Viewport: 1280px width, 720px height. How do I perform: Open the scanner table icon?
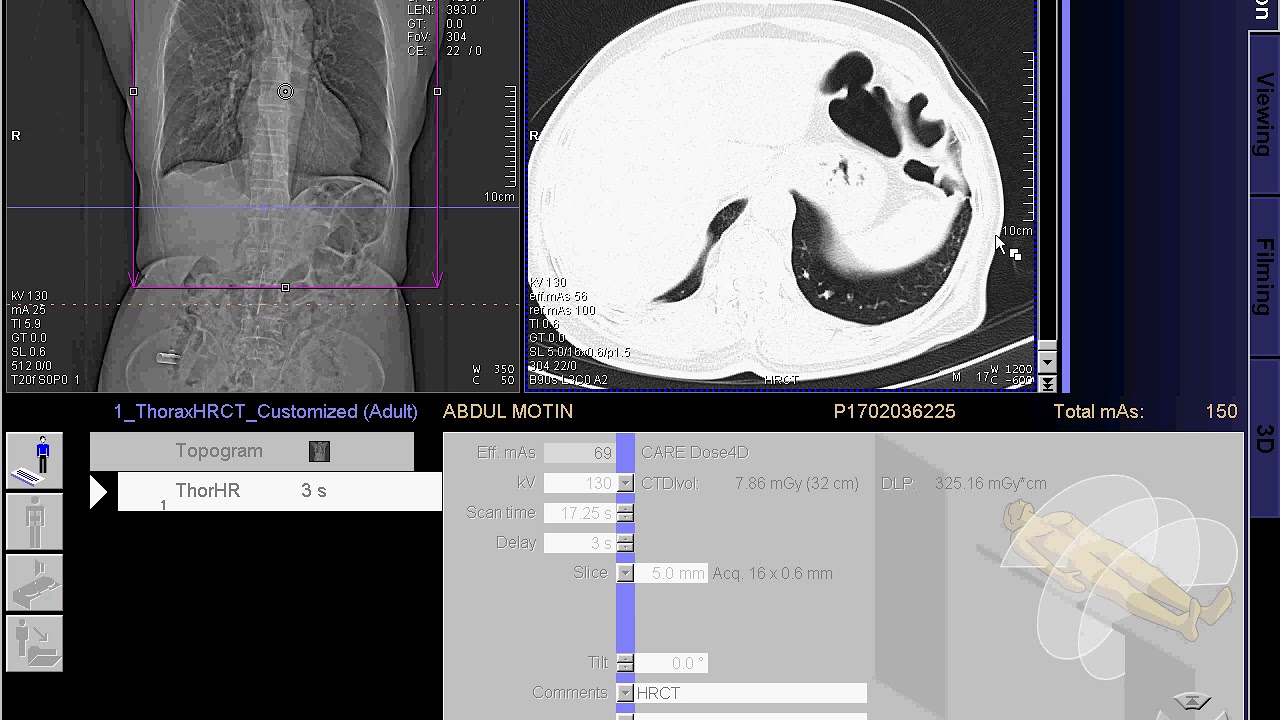click(x=35, y=583)
